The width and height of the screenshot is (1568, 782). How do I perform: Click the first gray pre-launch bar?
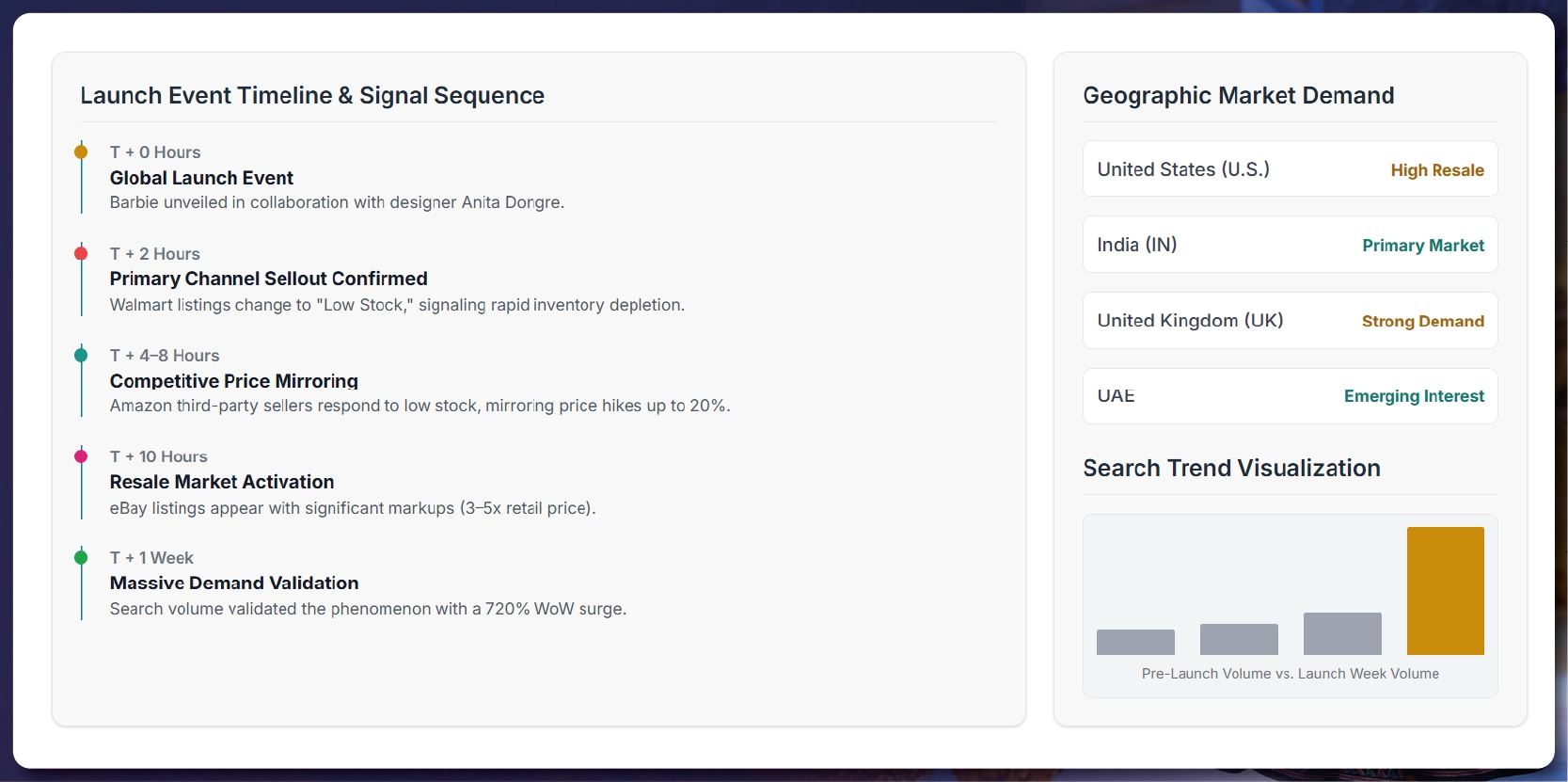1135,642
